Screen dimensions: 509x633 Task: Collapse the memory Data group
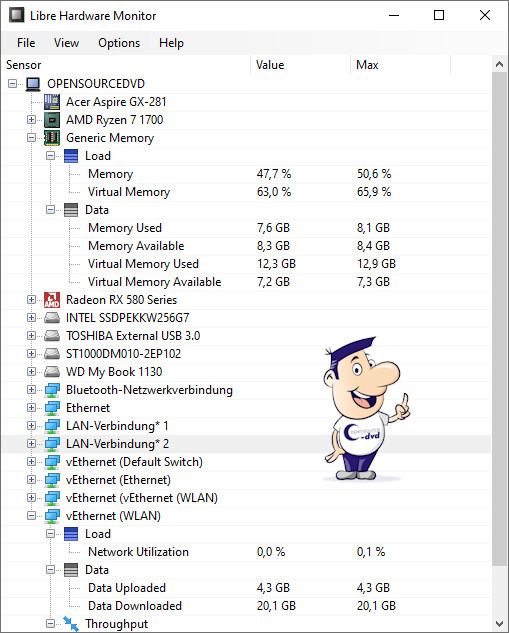coord(50,210)
